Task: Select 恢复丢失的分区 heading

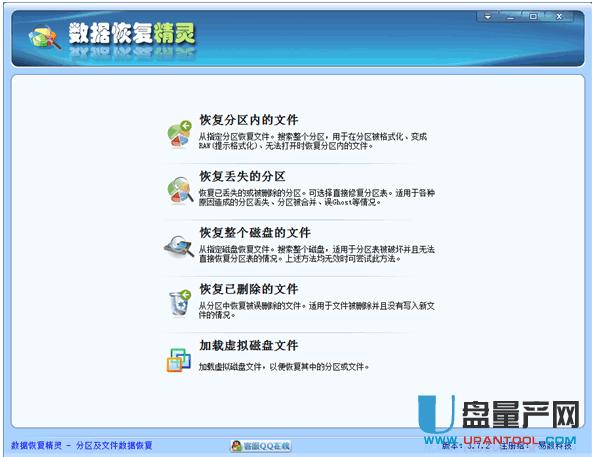Action: [x=242, y=176]
